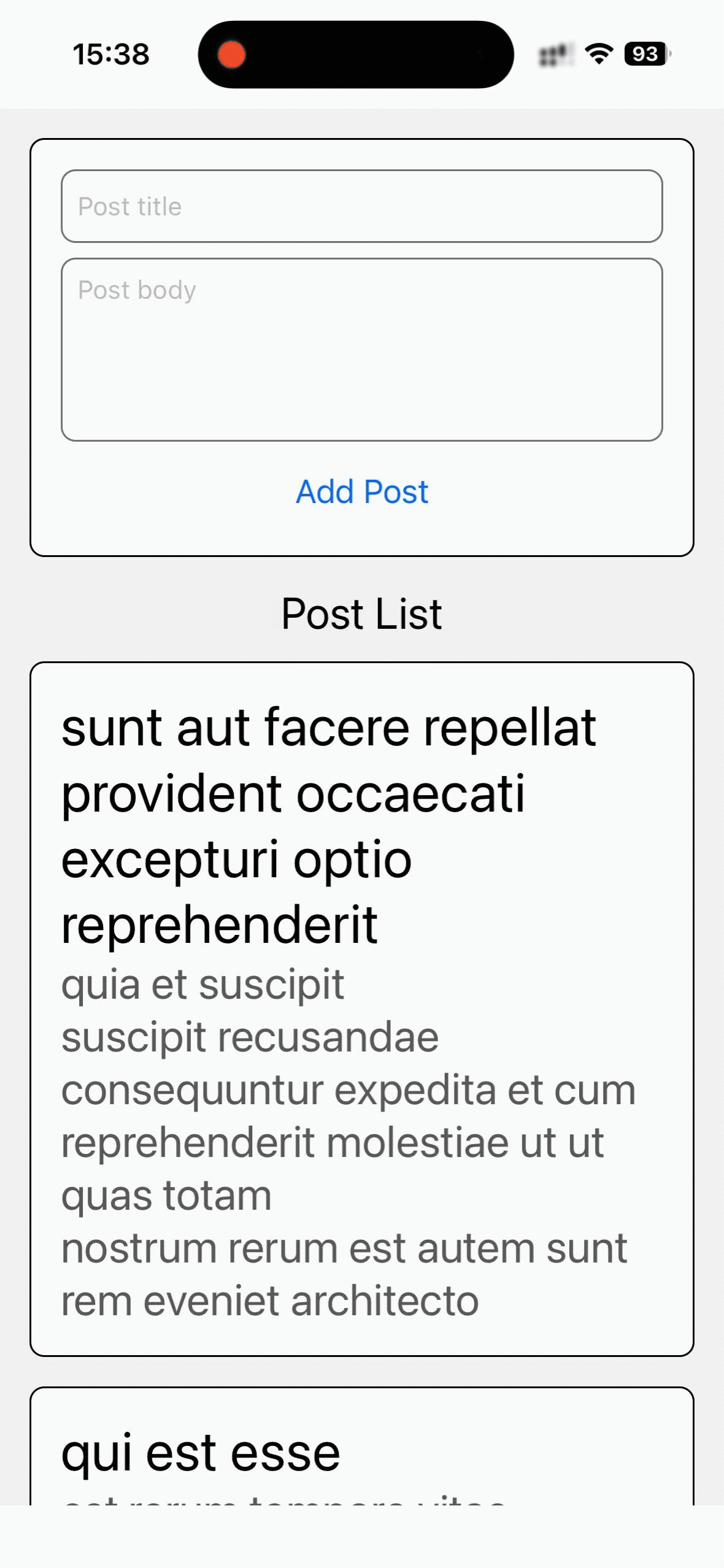
Task: Tap the 15:38 clock in status bar
Action: pos(111,55)
